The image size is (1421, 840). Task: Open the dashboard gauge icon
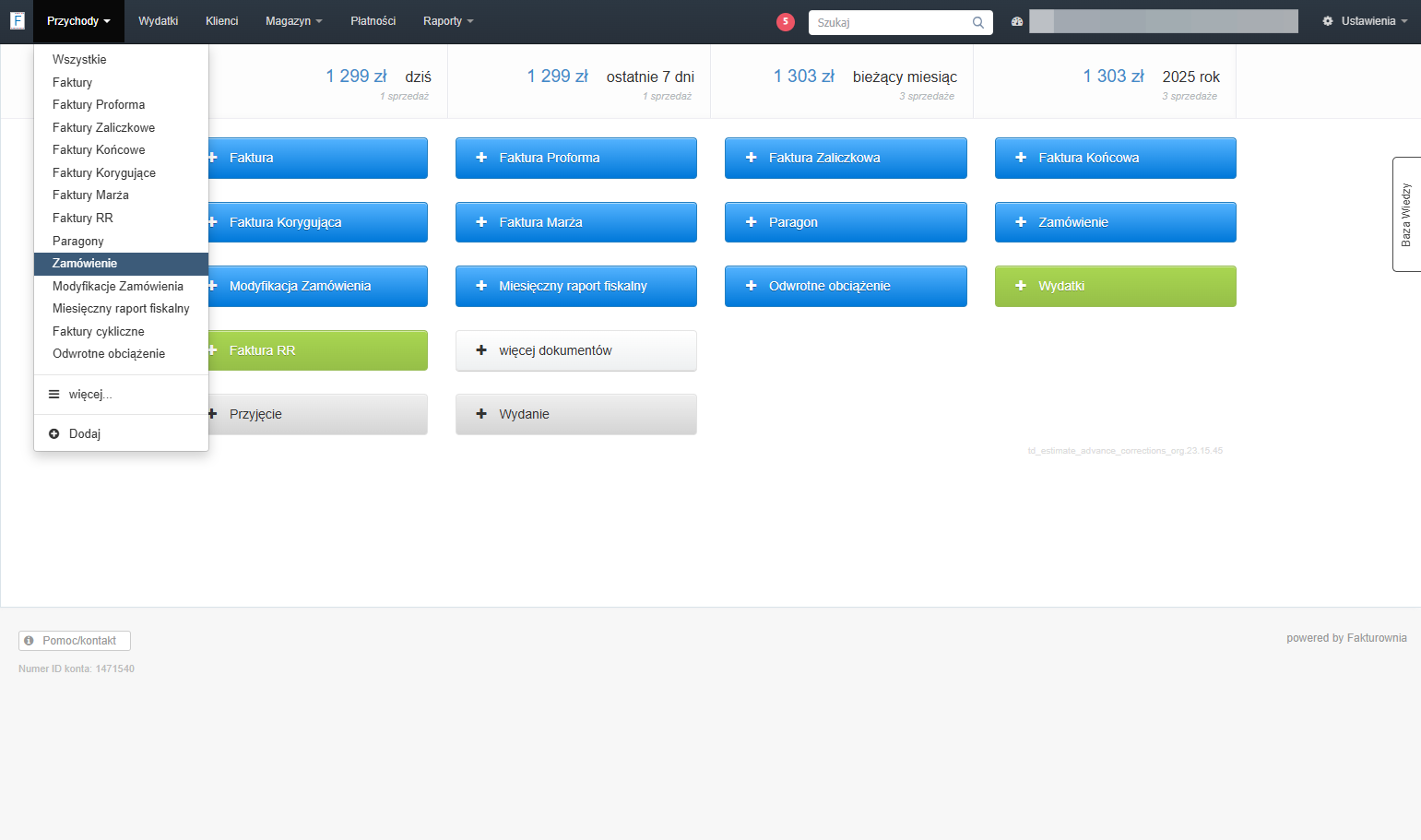(x=1017, y=21)
